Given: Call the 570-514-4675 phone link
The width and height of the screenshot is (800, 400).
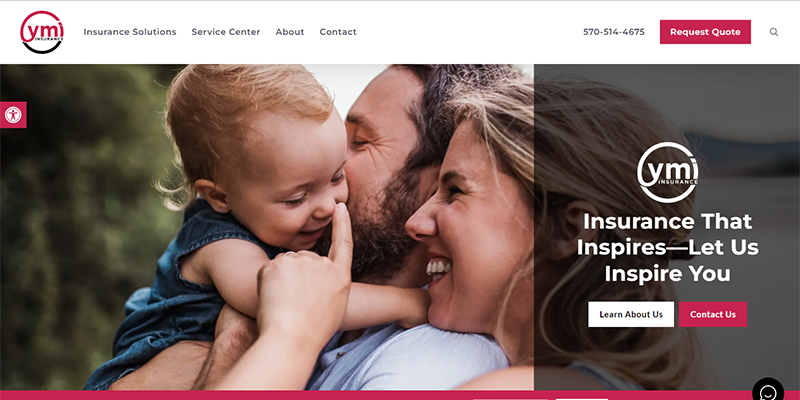Looking at the screenshot, I should [x=614, y=32].
